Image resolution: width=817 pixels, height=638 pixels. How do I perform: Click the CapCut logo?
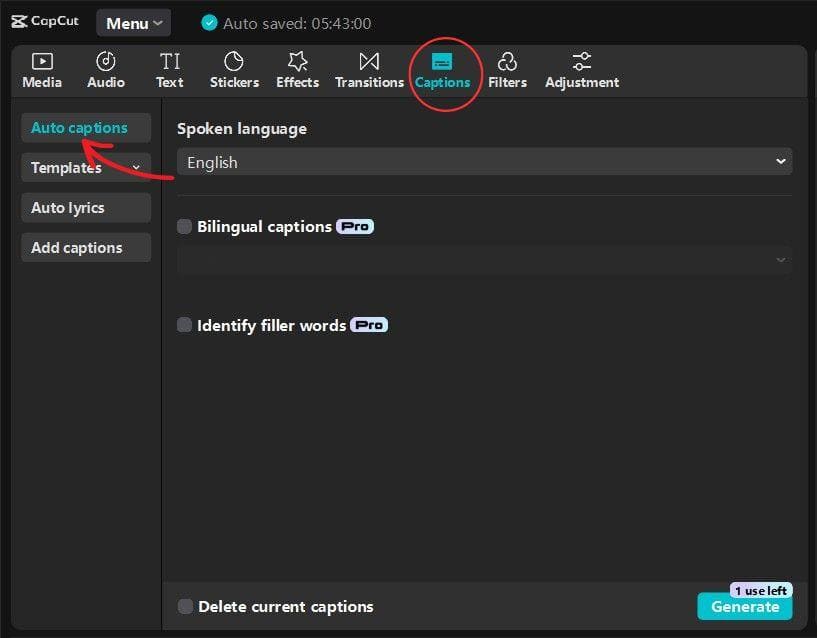[45, 21]
